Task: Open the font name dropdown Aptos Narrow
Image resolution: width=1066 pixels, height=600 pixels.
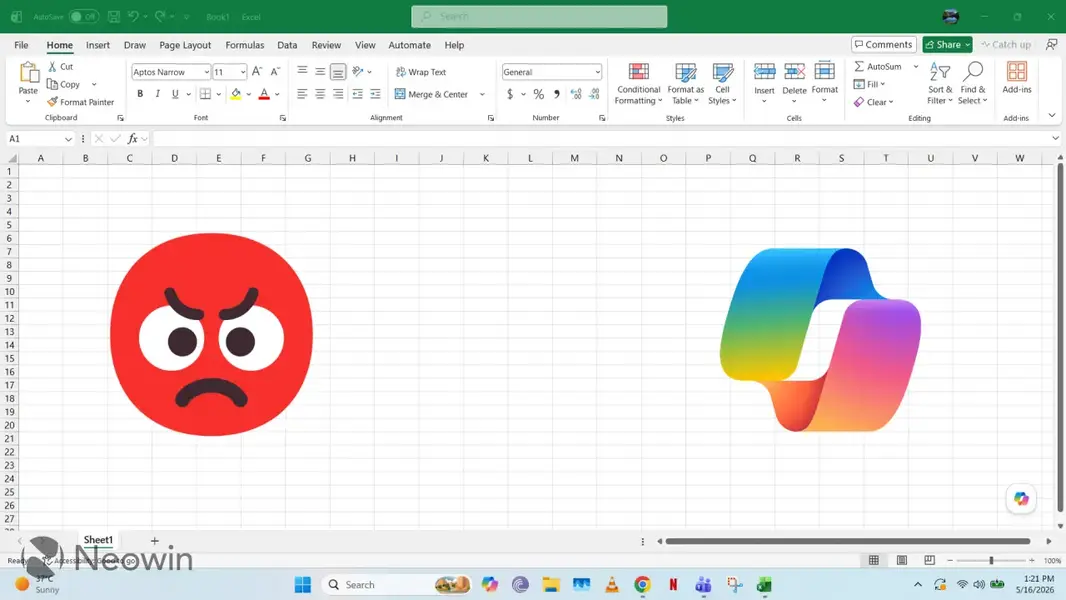Action: tap(207, 71)
